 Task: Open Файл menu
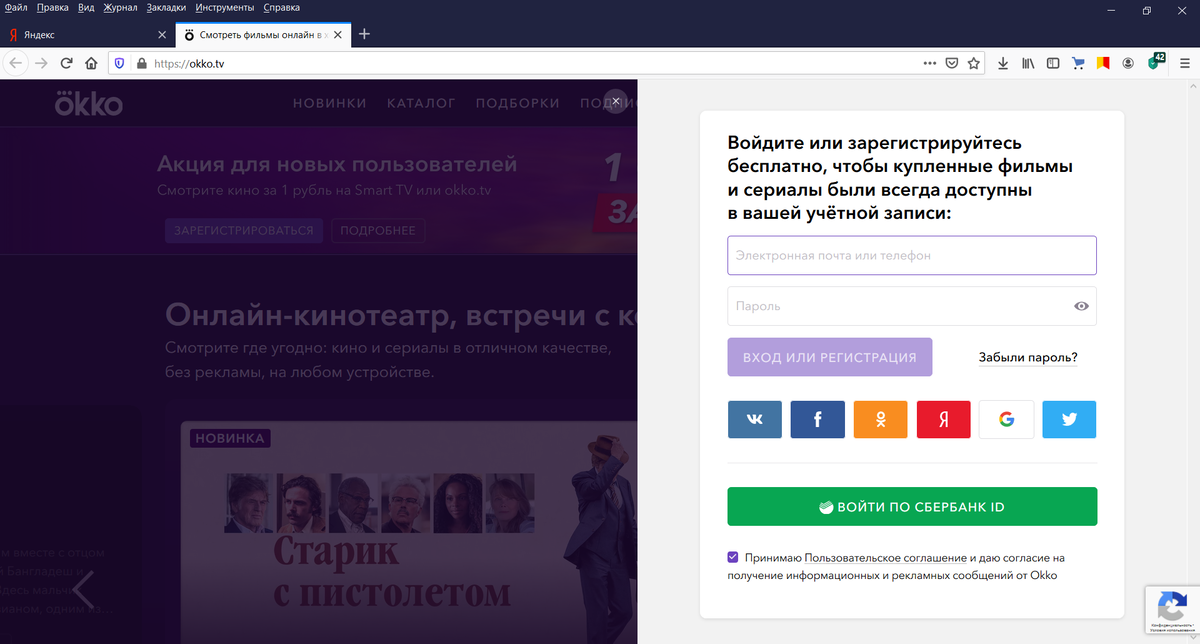click(15, 8)
